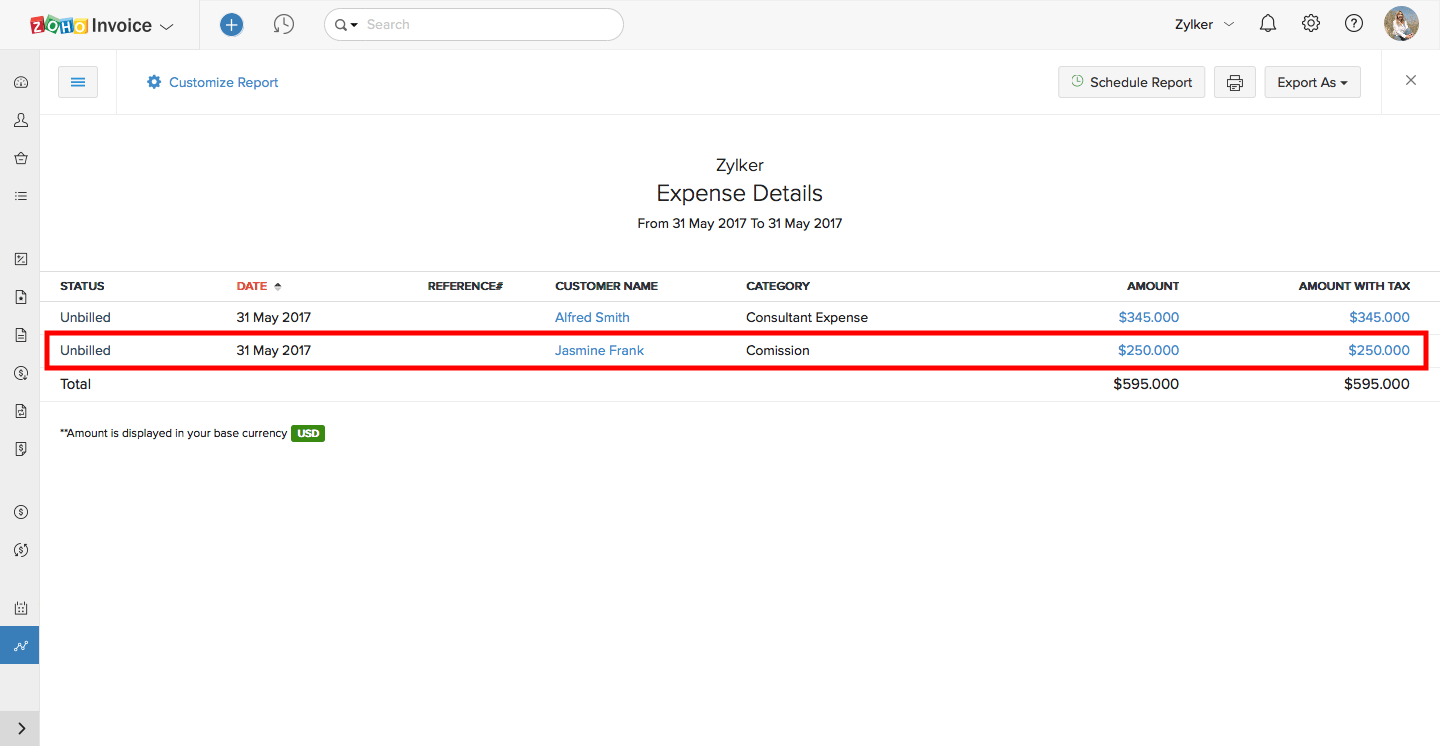The width and height of the screenshot is (1440, 746).
Task: Click the help question mark icon
Action: point(1354,24)
